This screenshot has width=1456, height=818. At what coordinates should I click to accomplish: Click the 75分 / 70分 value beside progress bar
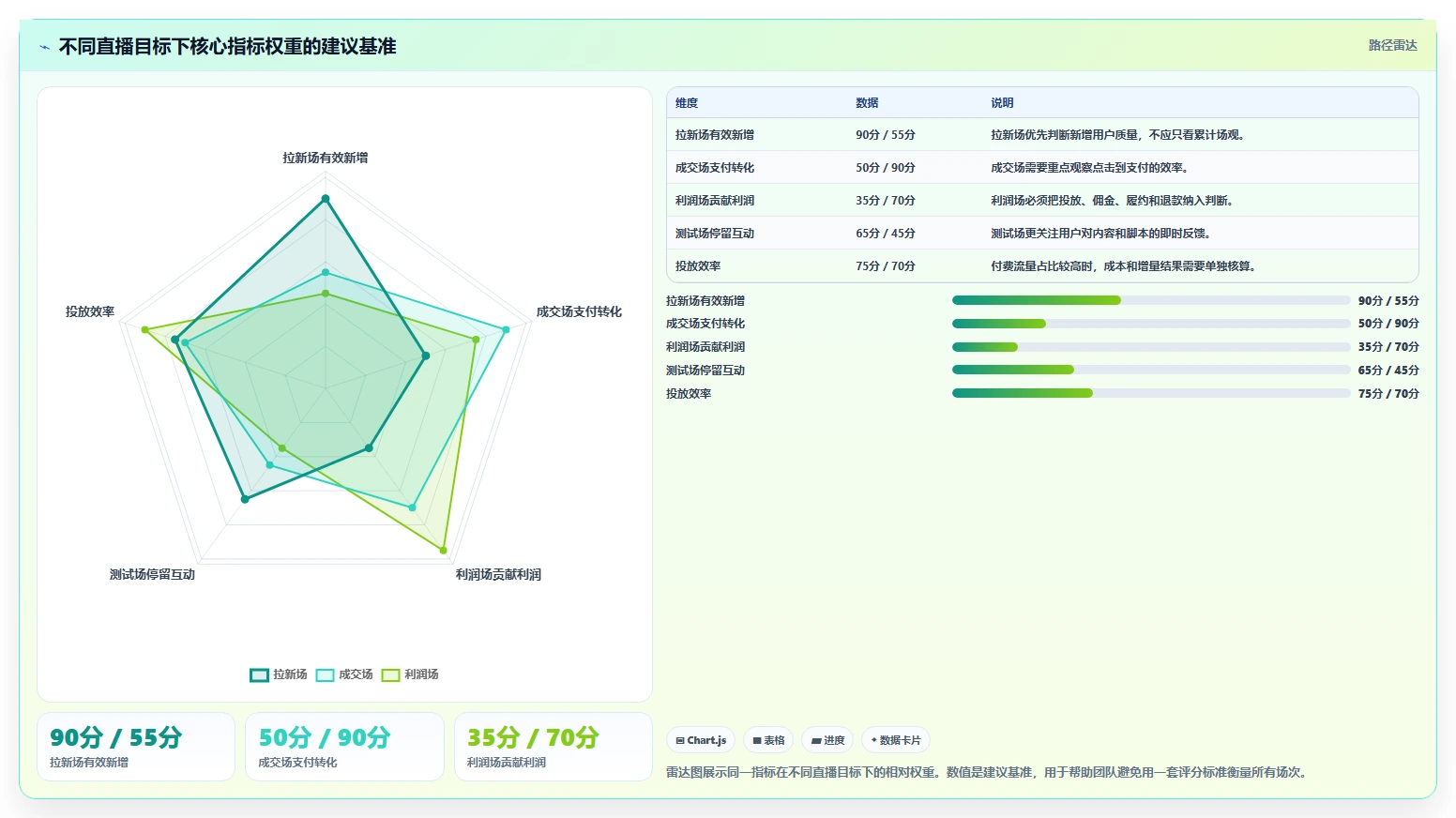point(1388,394)
